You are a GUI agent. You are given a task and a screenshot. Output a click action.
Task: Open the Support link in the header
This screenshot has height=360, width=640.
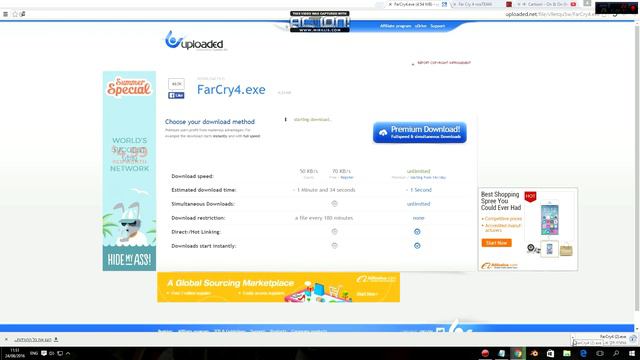click(x=438, y=26)
